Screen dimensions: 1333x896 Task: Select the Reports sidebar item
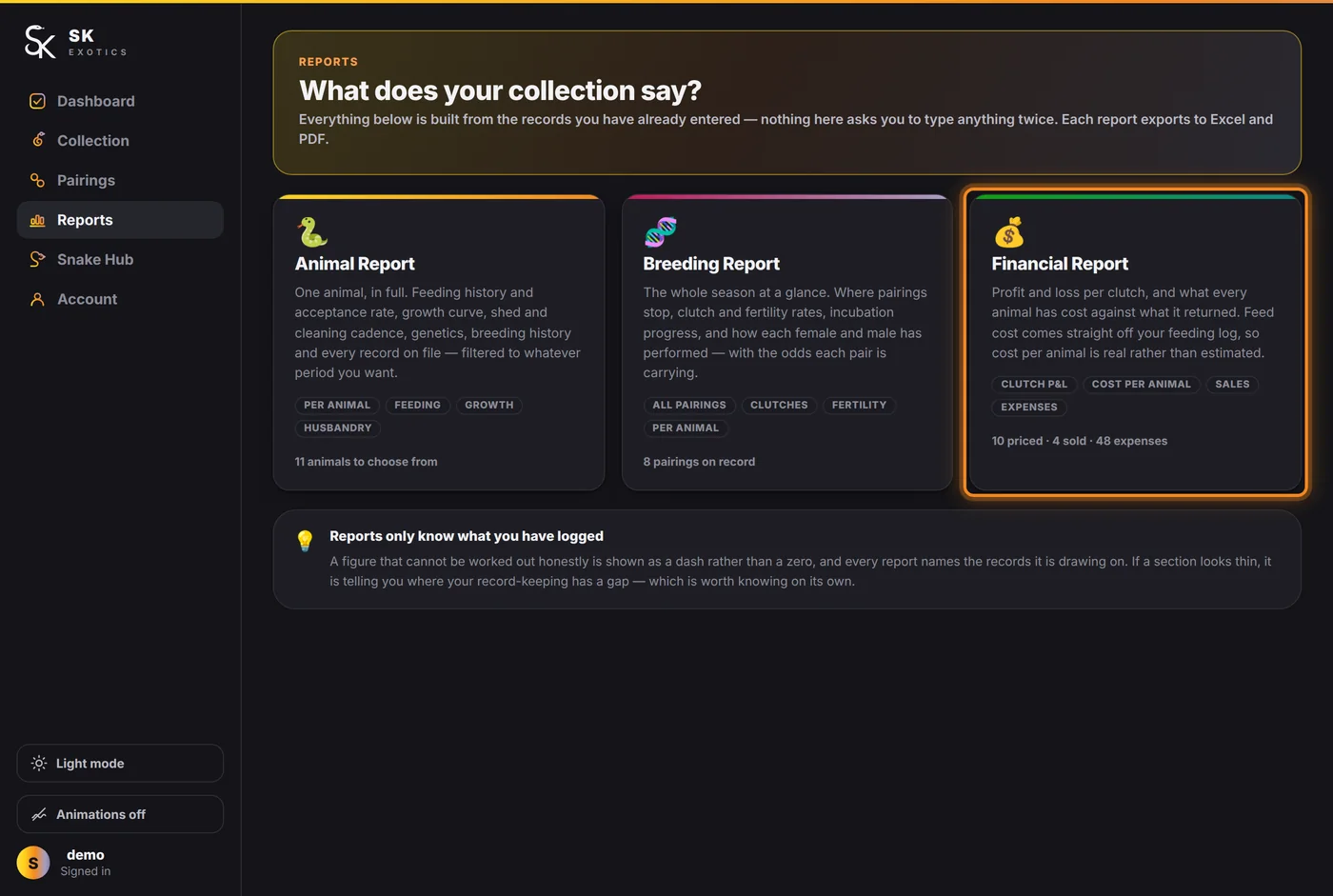click(120, 220)
